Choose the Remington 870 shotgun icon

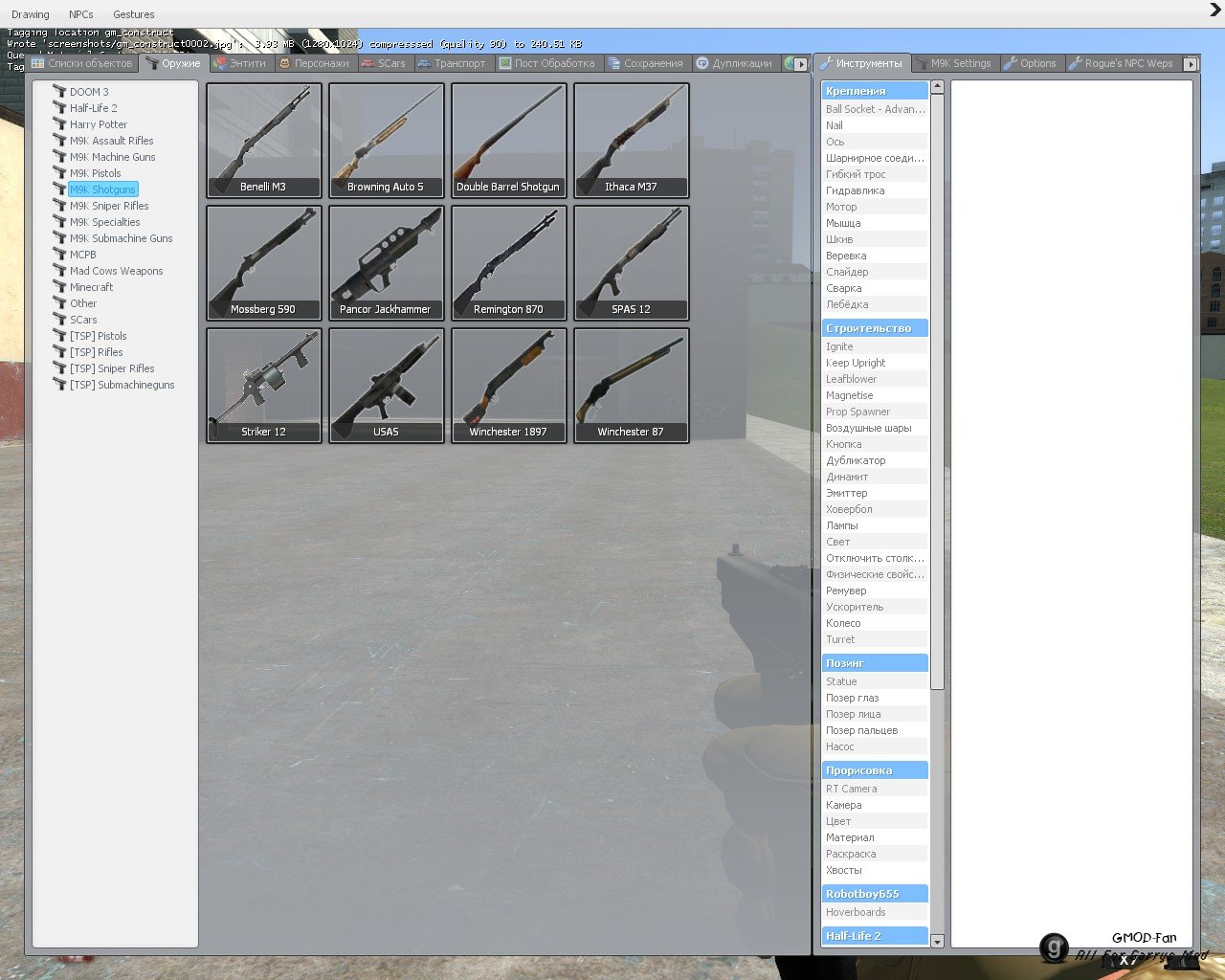click(x=509, y=262)
